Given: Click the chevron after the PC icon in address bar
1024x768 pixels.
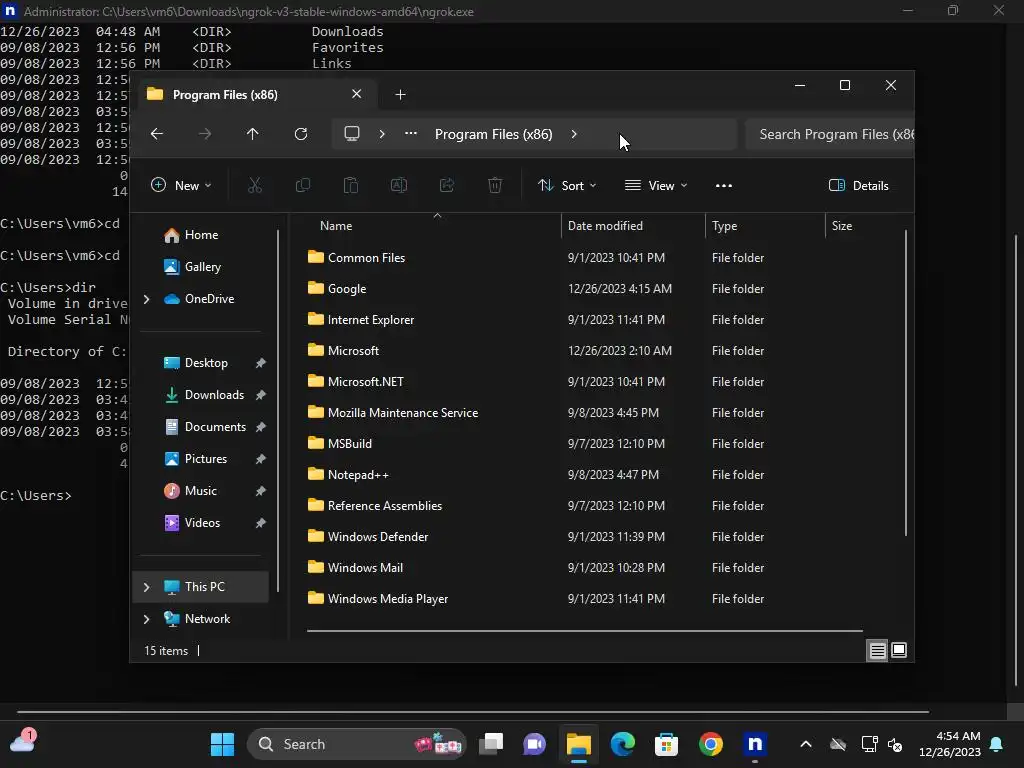Looking at the screenshot, I should pyautogui.click(x=382, y=134).
